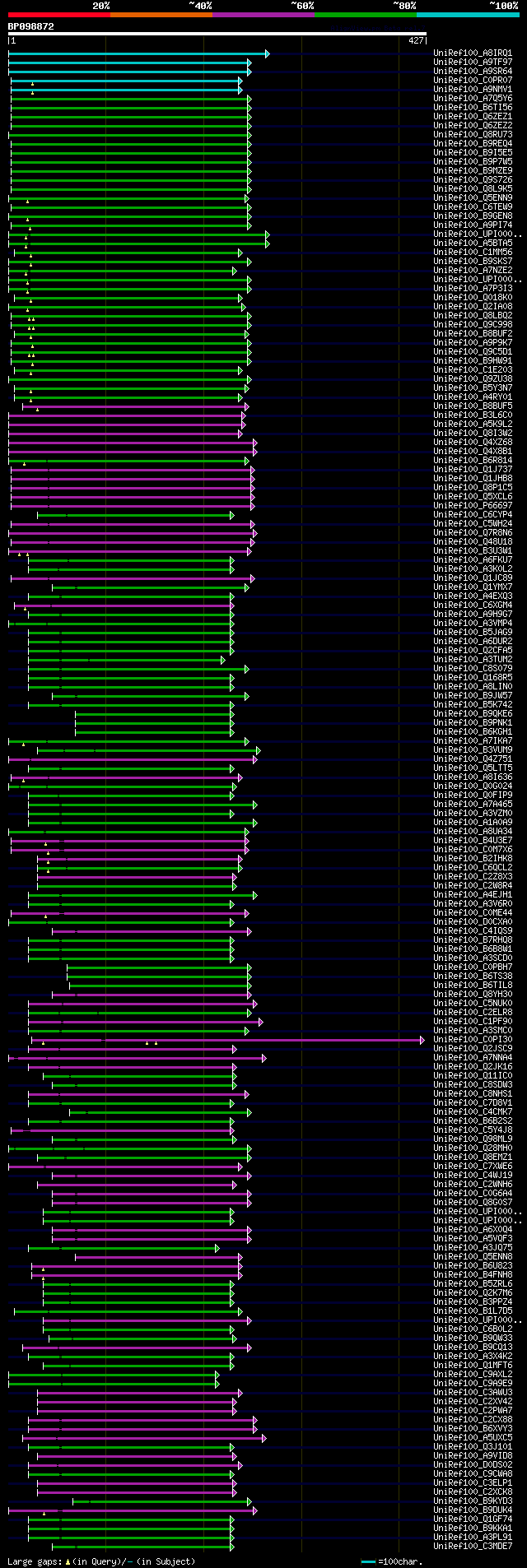Select hit label UniRef100_Q4X8B1
Viewport: 527px width, 1568px height.
pyautogui.click(x=473, y=452)
